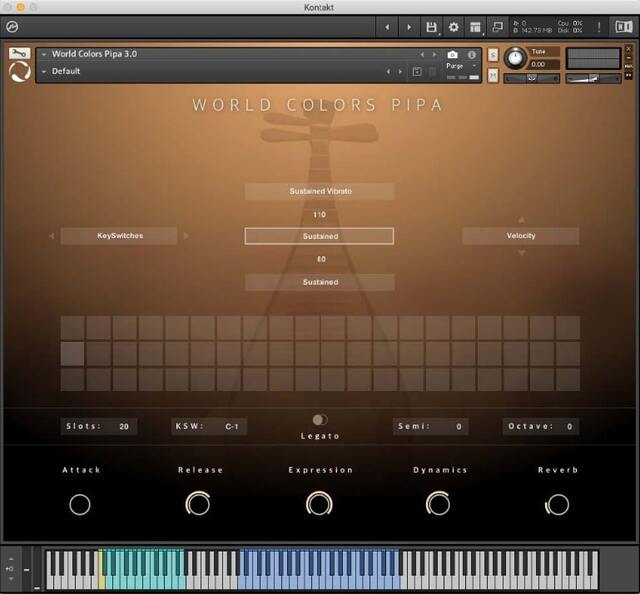Click the exclamation panic button
The image size is (640, 594).
point(599,27)
